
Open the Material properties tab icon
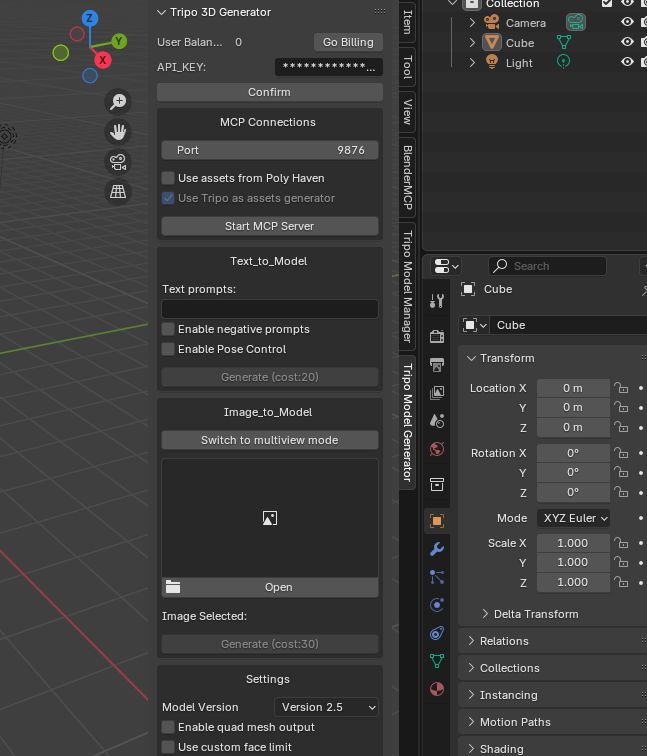click(x=437, y=689)
